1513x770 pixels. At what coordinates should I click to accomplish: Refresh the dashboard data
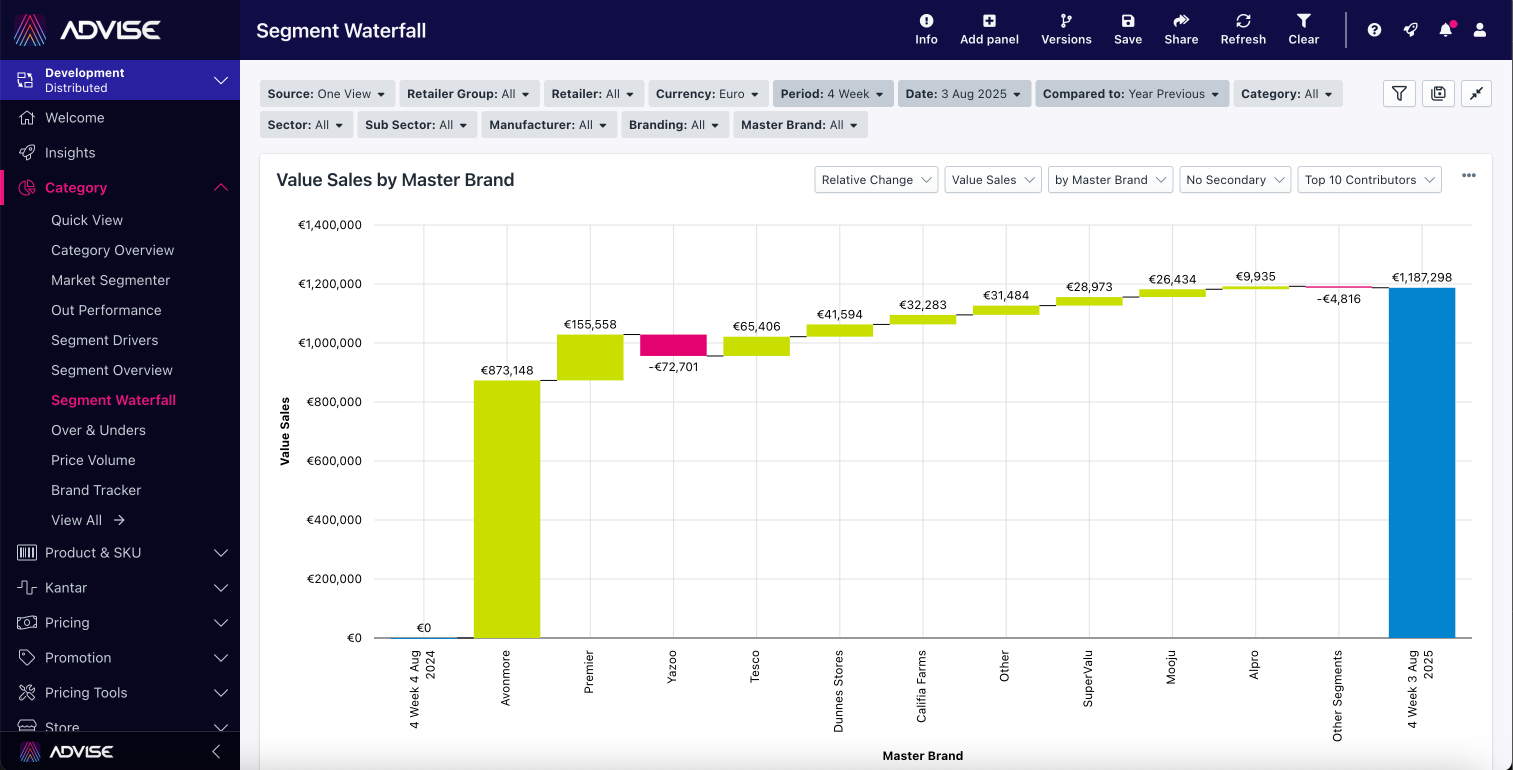click(x=1243, y=22)
